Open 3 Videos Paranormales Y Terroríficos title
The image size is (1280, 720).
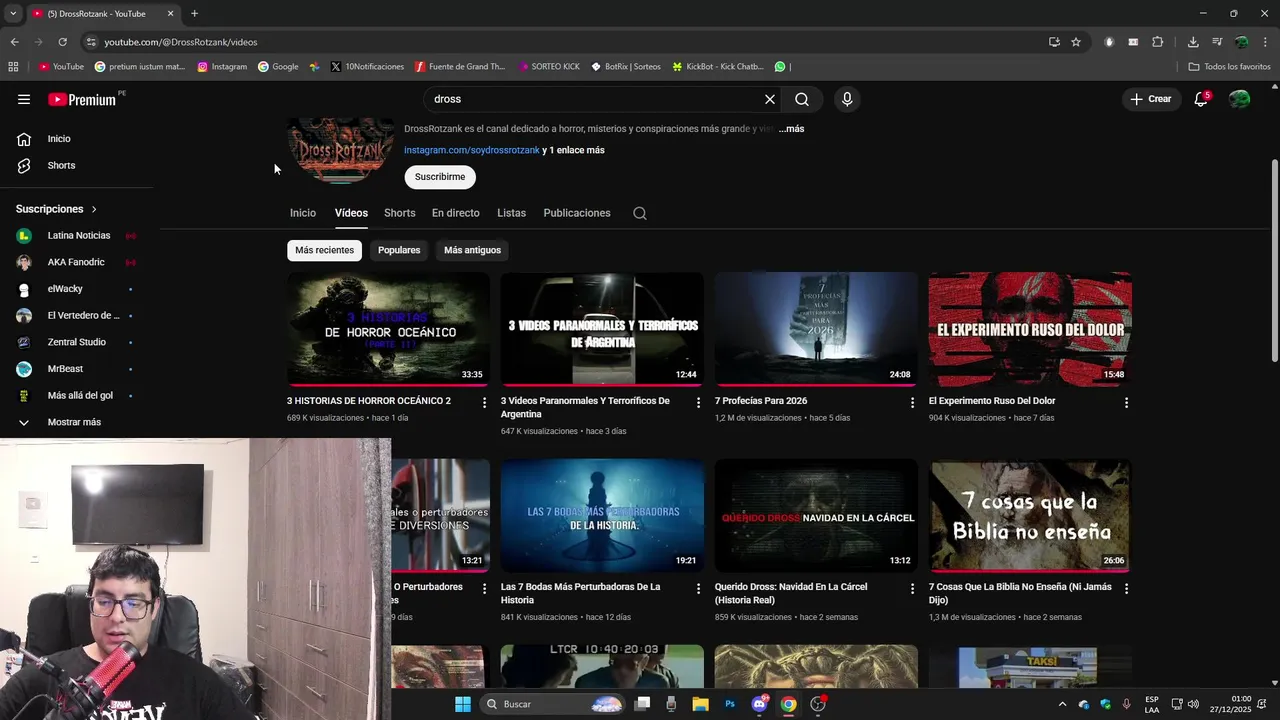[585, 407]
